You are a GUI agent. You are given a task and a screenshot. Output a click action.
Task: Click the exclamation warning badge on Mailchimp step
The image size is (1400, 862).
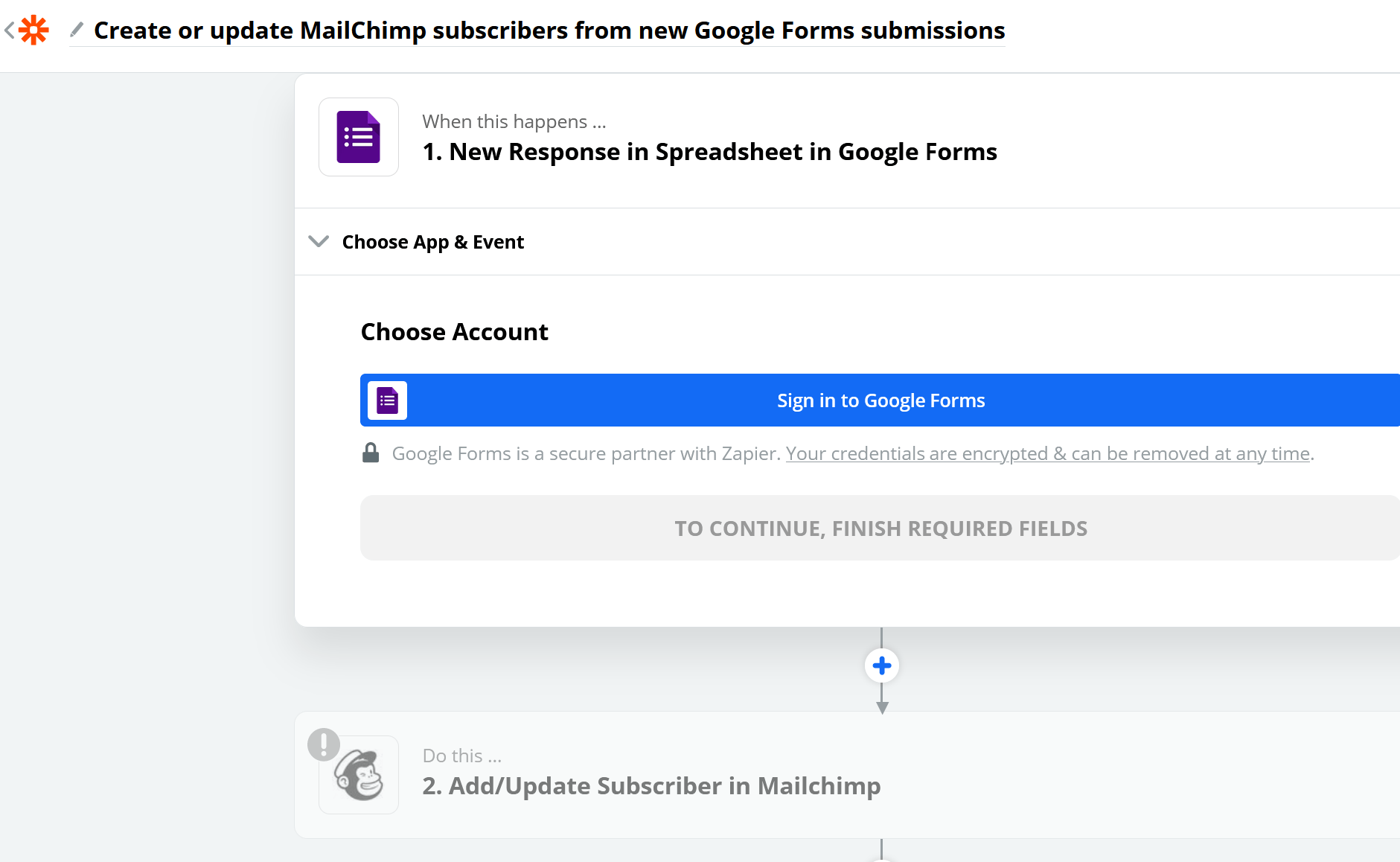click(324, 744)
